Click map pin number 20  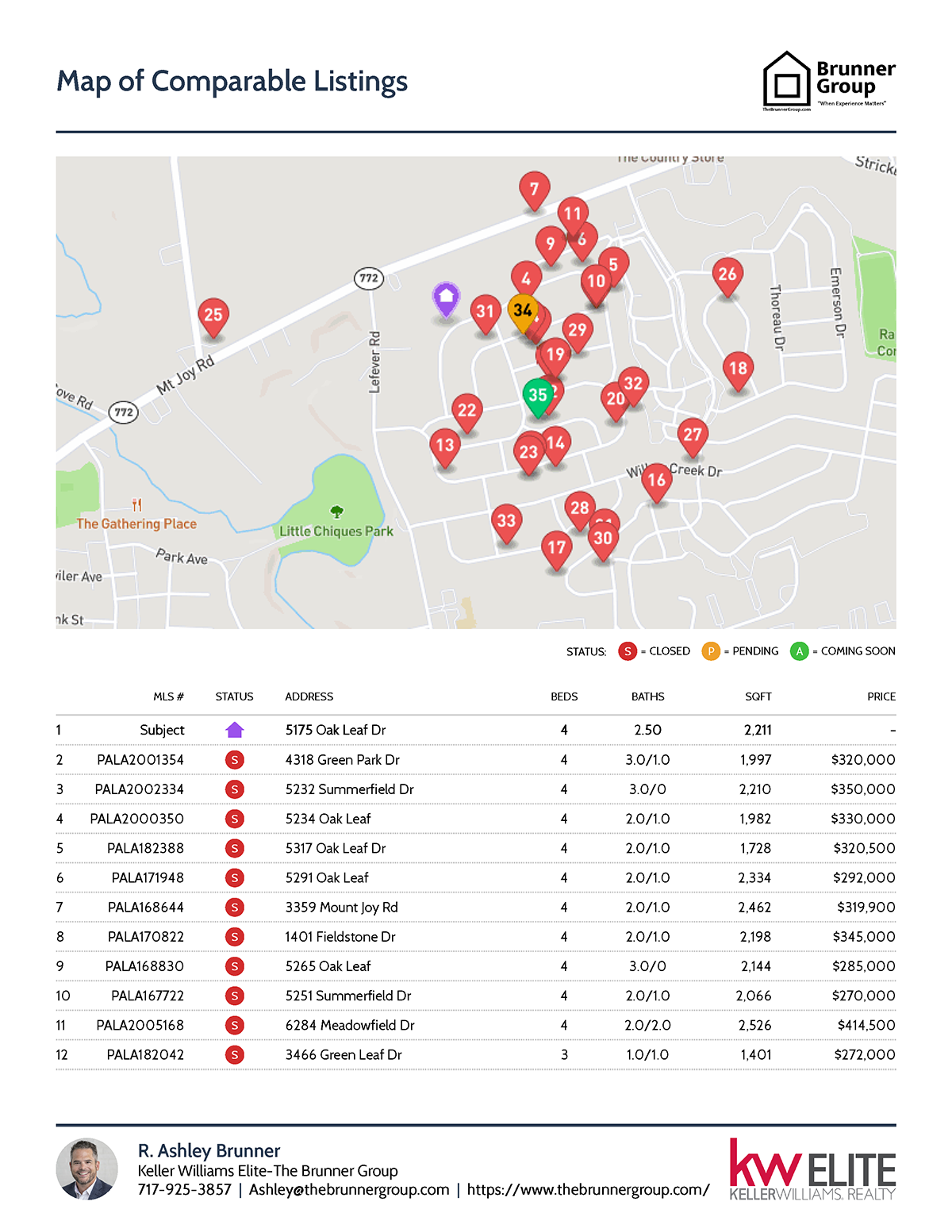(616, 401)
